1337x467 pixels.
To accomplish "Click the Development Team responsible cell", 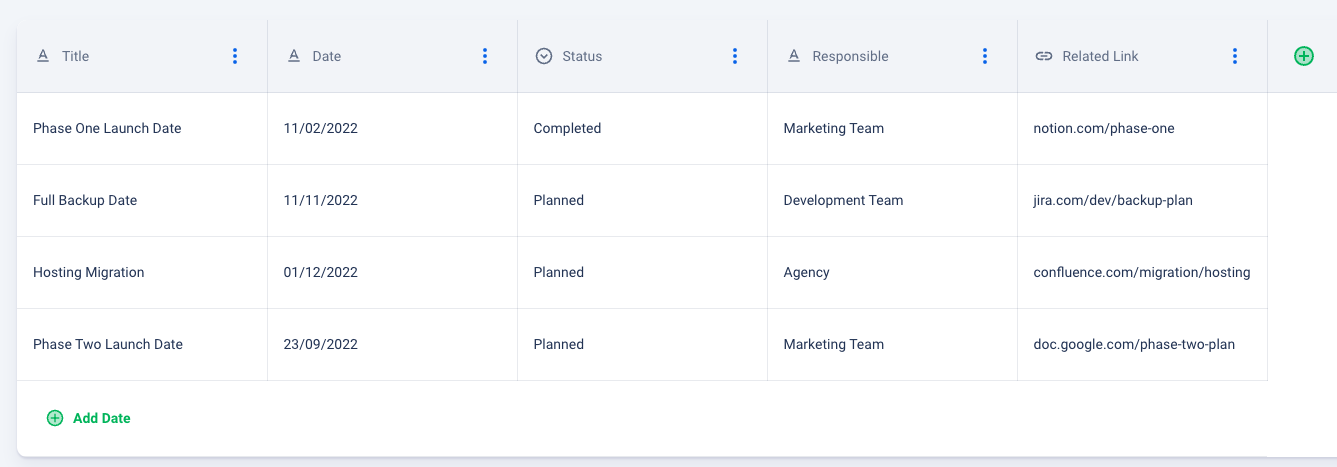I will (x=843, y=200).
